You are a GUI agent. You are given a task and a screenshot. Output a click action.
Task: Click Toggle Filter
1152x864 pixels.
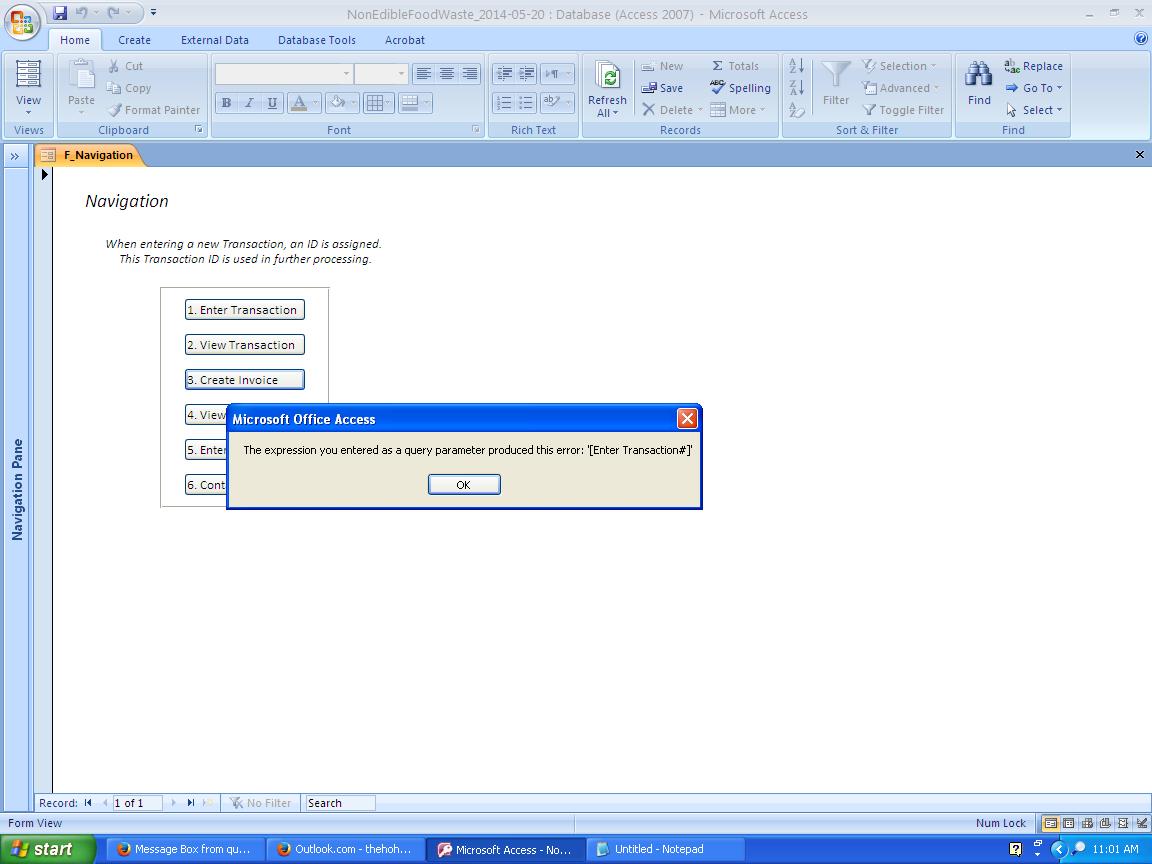(x=903, y=110)
